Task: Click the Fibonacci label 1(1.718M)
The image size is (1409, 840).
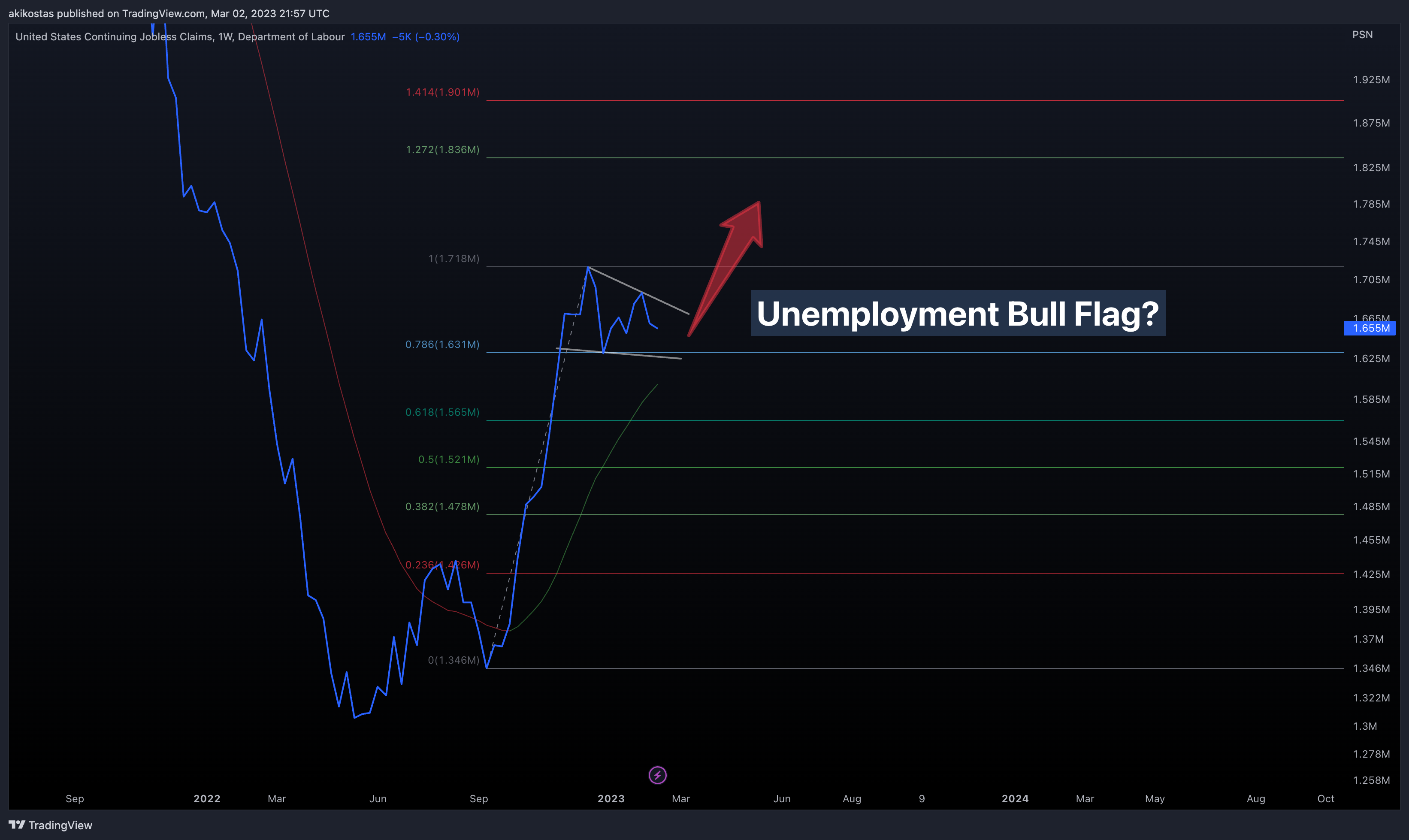Action: tap(454, 259)
